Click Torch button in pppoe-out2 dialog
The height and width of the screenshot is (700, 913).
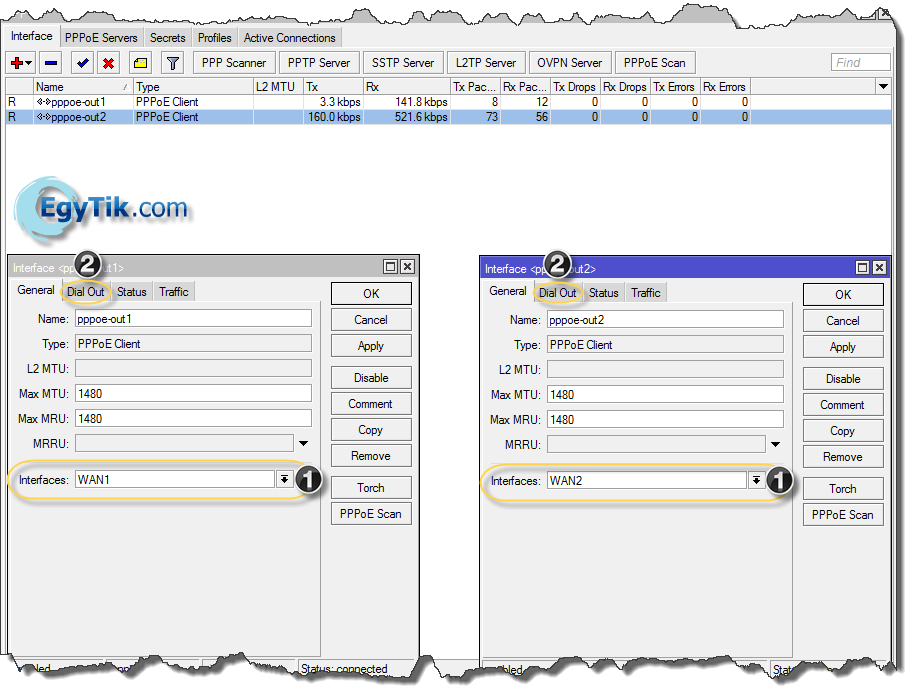click(843, 489)
